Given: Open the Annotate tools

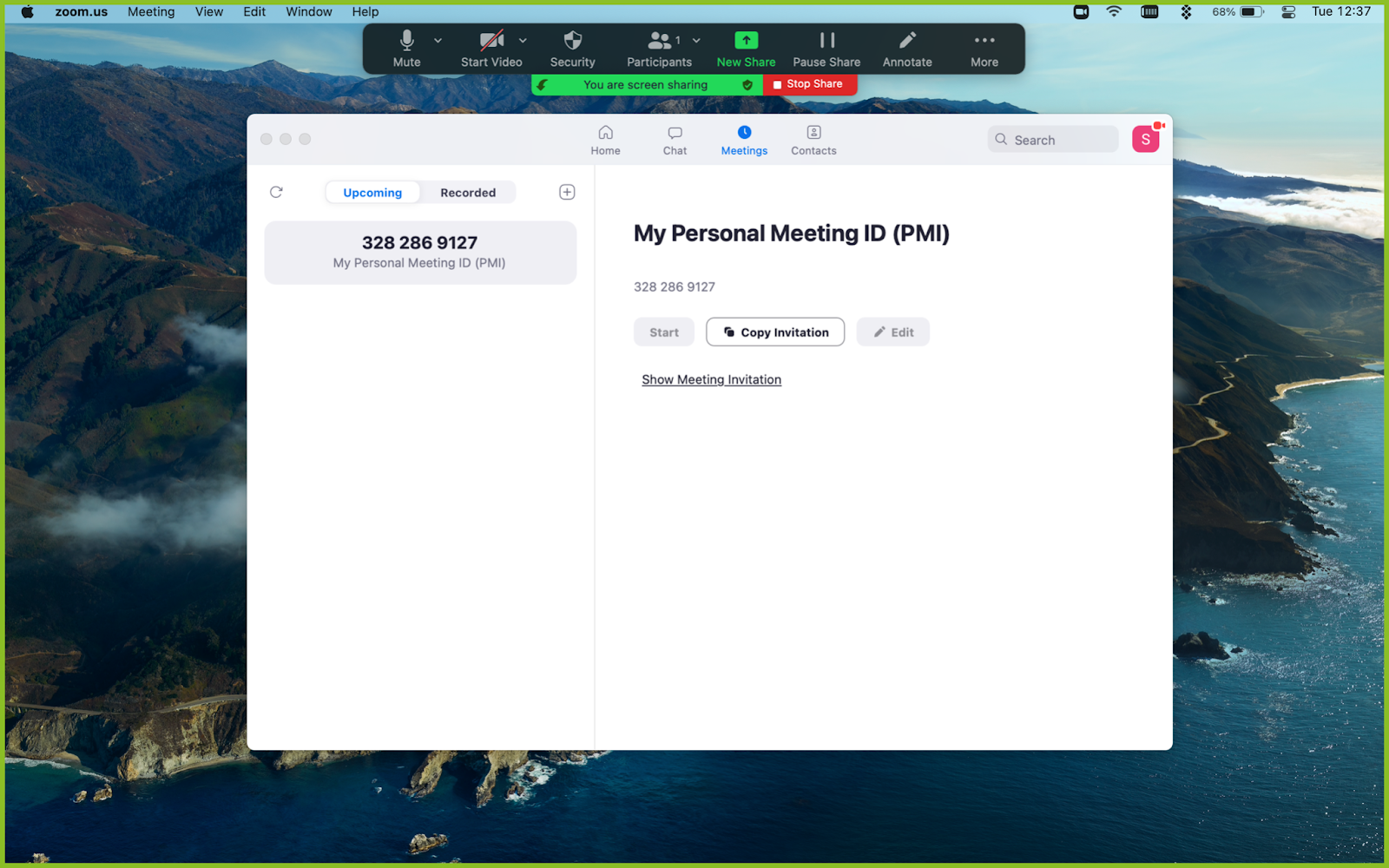Looking at the screenshot, I should 906,48.
